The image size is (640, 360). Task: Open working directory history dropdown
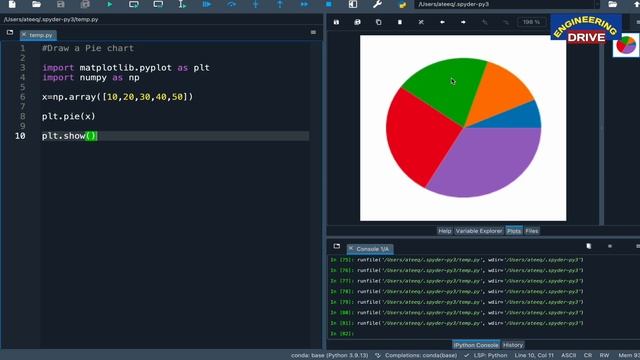pos(597,4)
